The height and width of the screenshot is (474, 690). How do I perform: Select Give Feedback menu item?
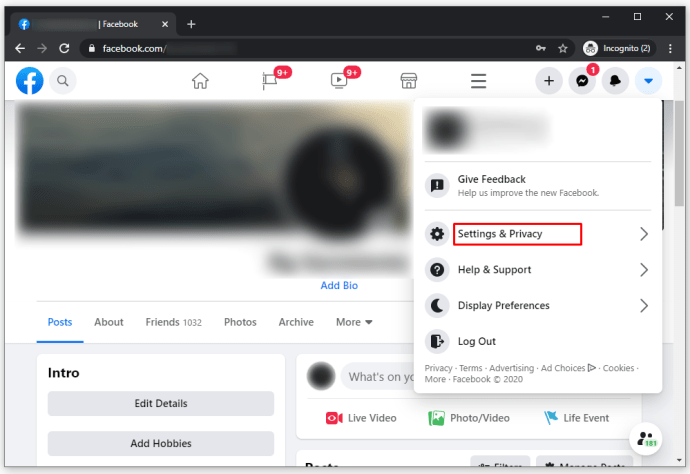point(537,186)
